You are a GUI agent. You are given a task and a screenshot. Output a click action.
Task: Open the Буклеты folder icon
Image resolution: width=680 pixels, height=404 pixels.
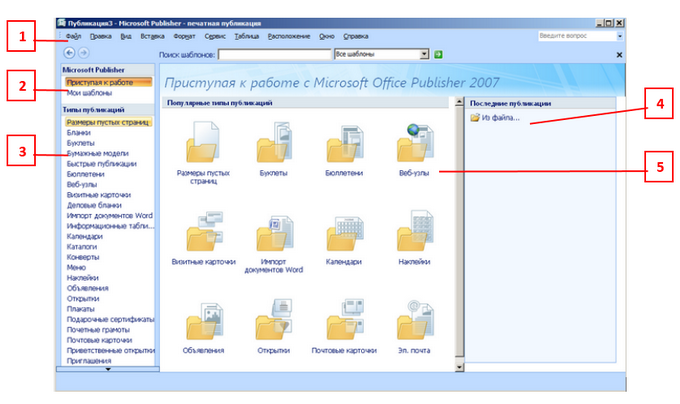[x=273, y=146]
